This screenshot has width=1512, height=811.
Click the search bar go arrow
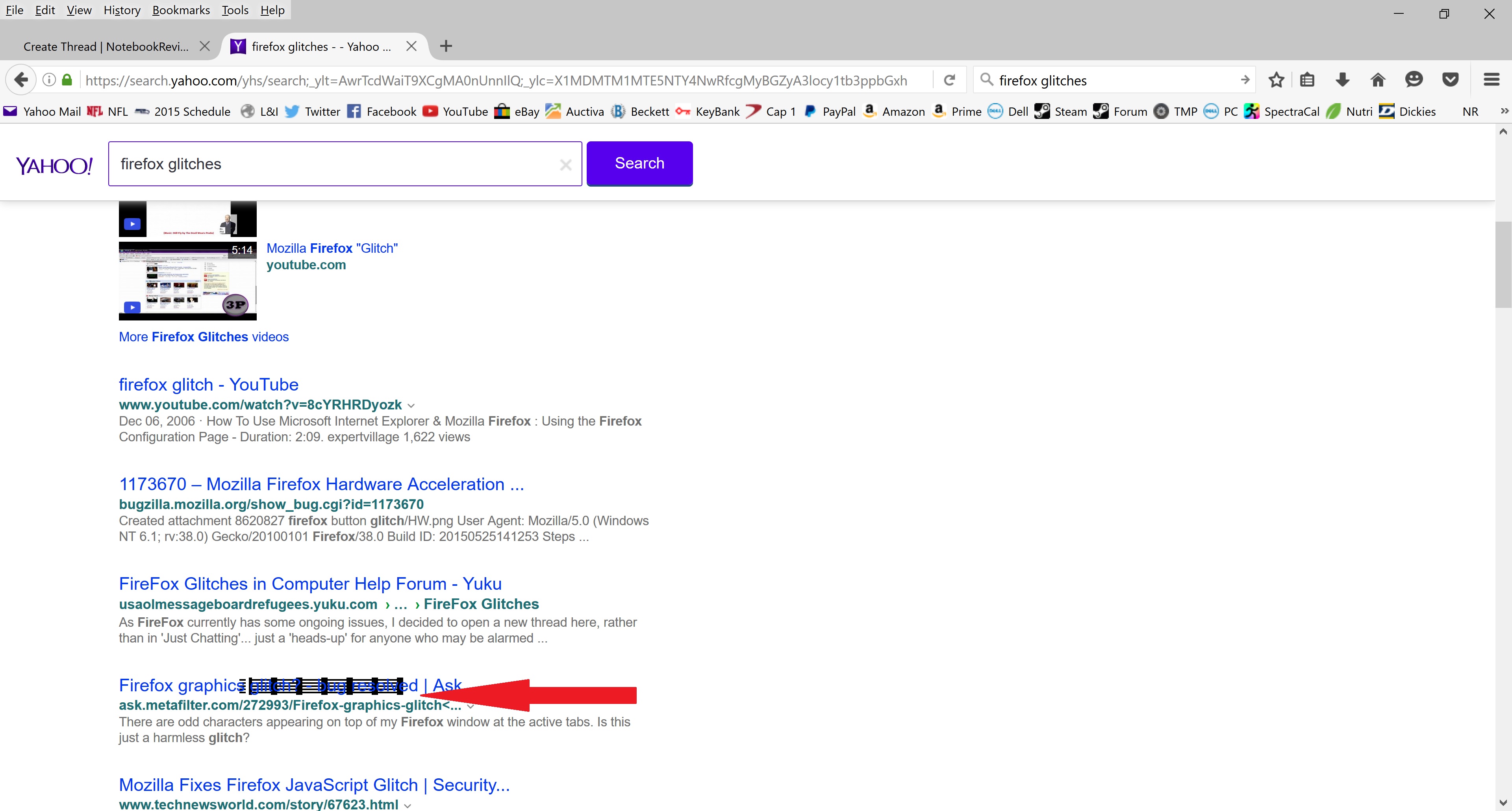(1245, 80)
